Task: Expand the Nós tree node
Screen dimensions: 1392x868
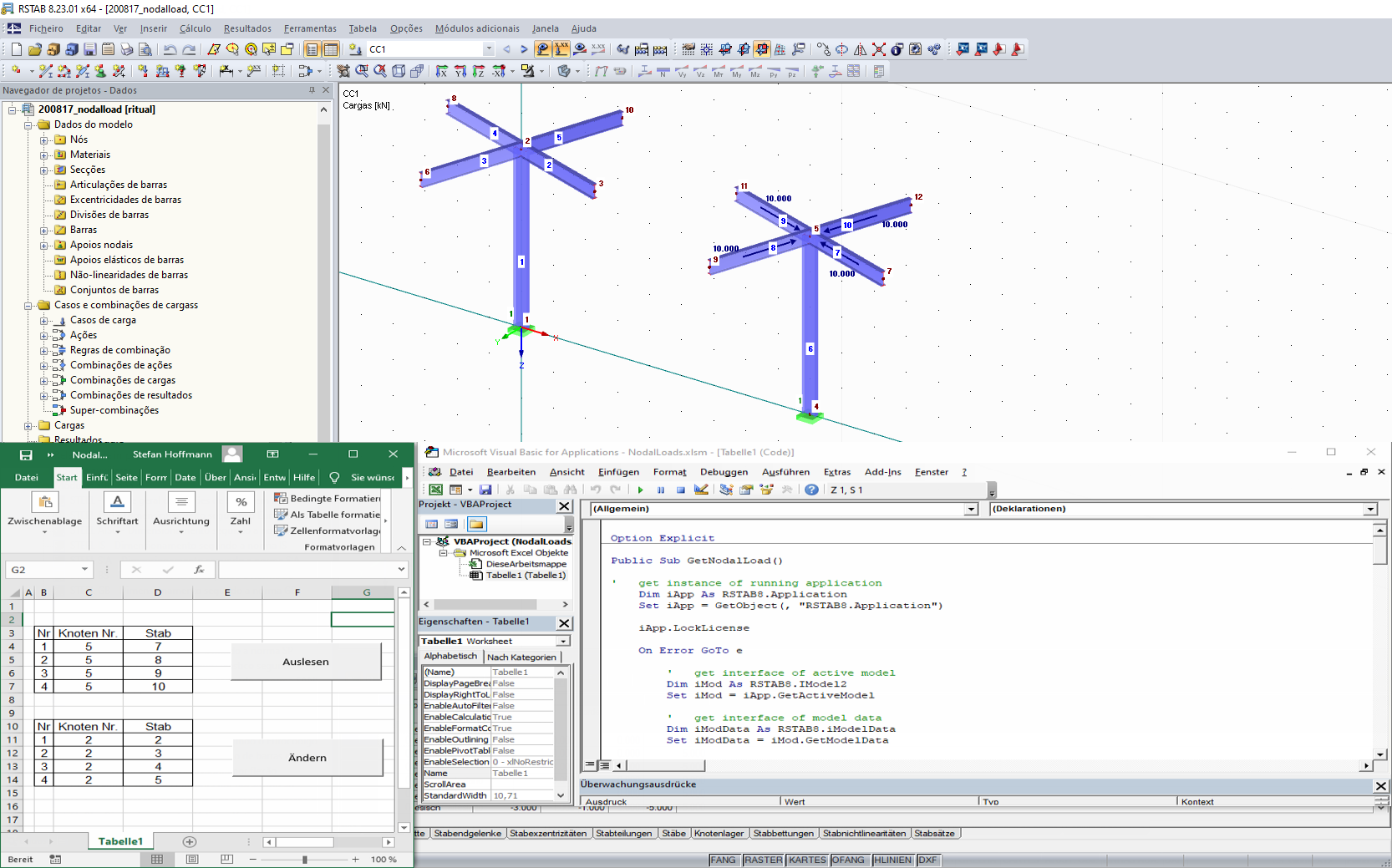Action: (44, 140)
